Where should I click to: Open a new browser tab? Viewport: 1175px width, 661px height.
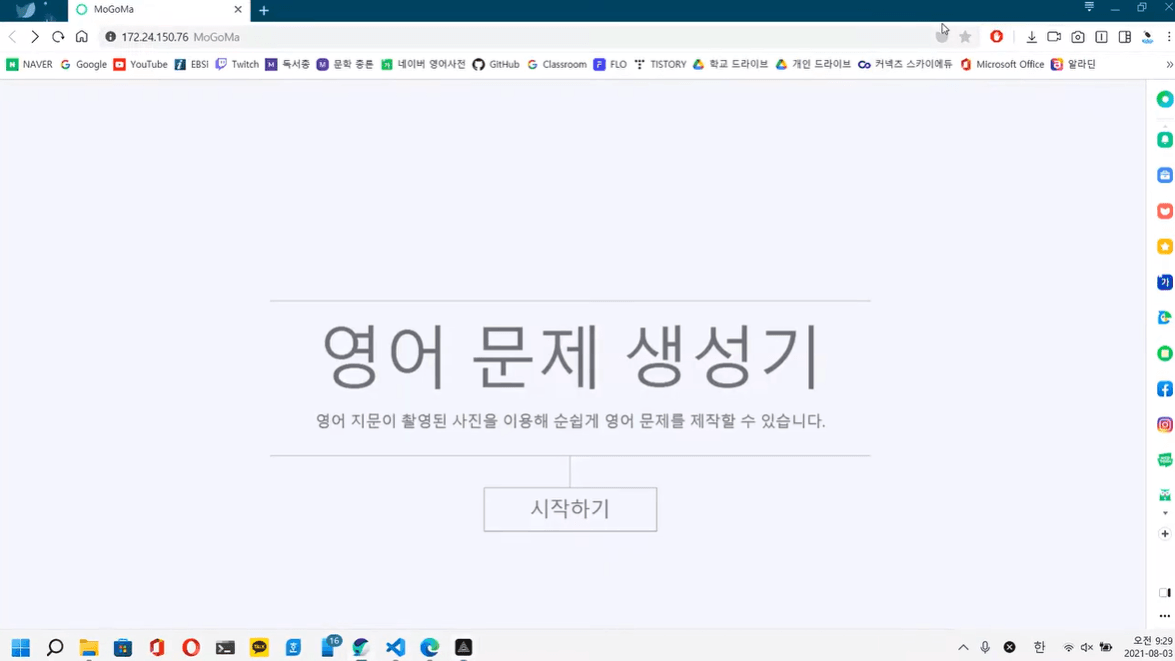click(x=263, y=11)
